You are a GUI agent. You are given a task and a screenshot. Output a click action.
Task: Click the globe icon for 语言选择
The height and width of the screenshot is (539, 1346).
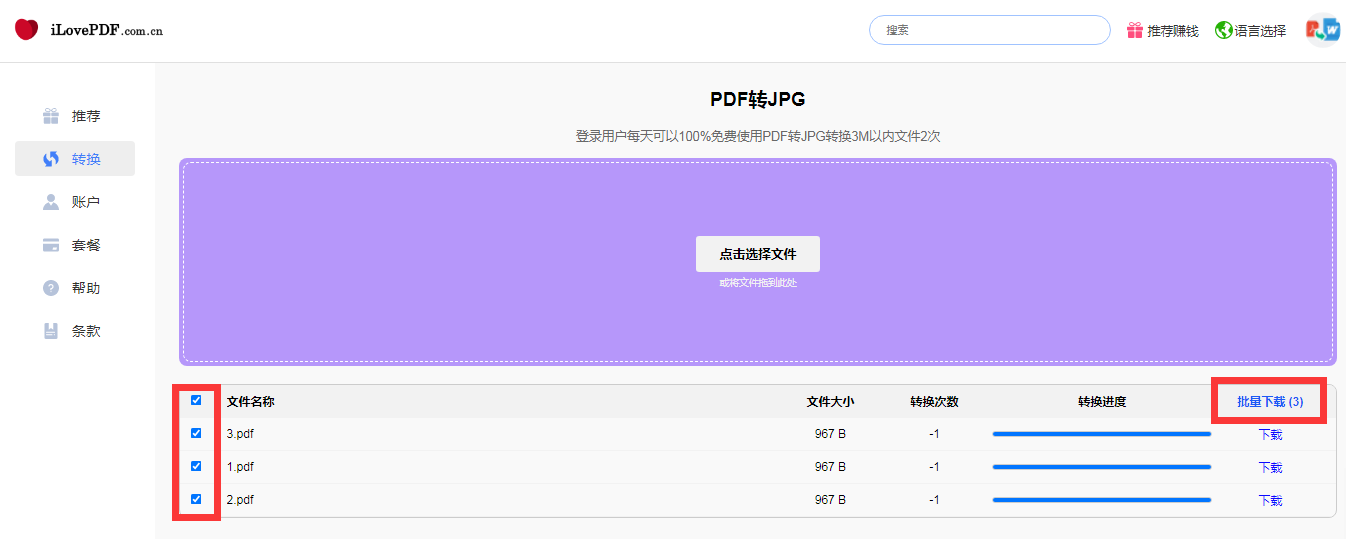point(1223,30)
